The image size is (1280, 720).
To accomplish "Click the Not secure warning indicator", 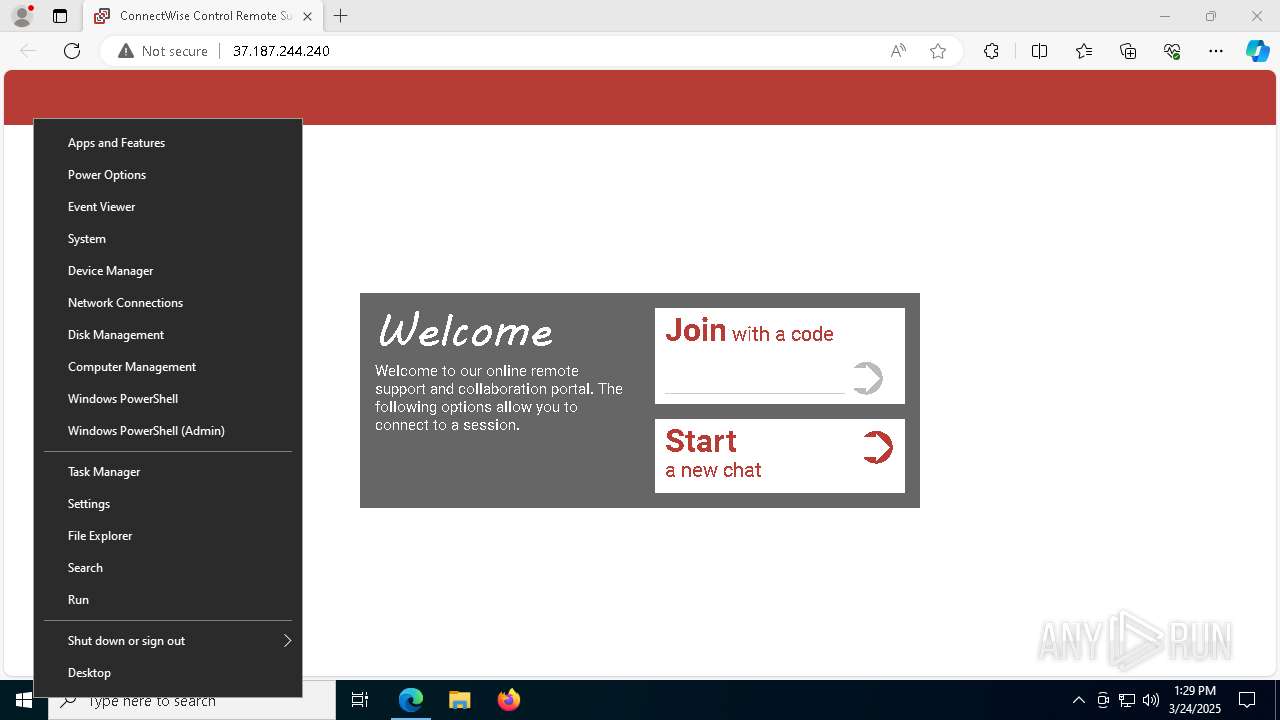I will point(163,51).
